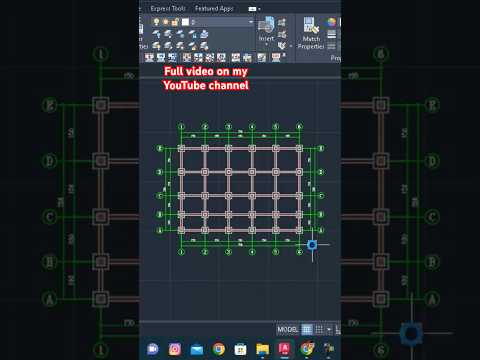Toggle the drawing grid display in status bar
Screen dimensions: 480x360
(307, 330)
